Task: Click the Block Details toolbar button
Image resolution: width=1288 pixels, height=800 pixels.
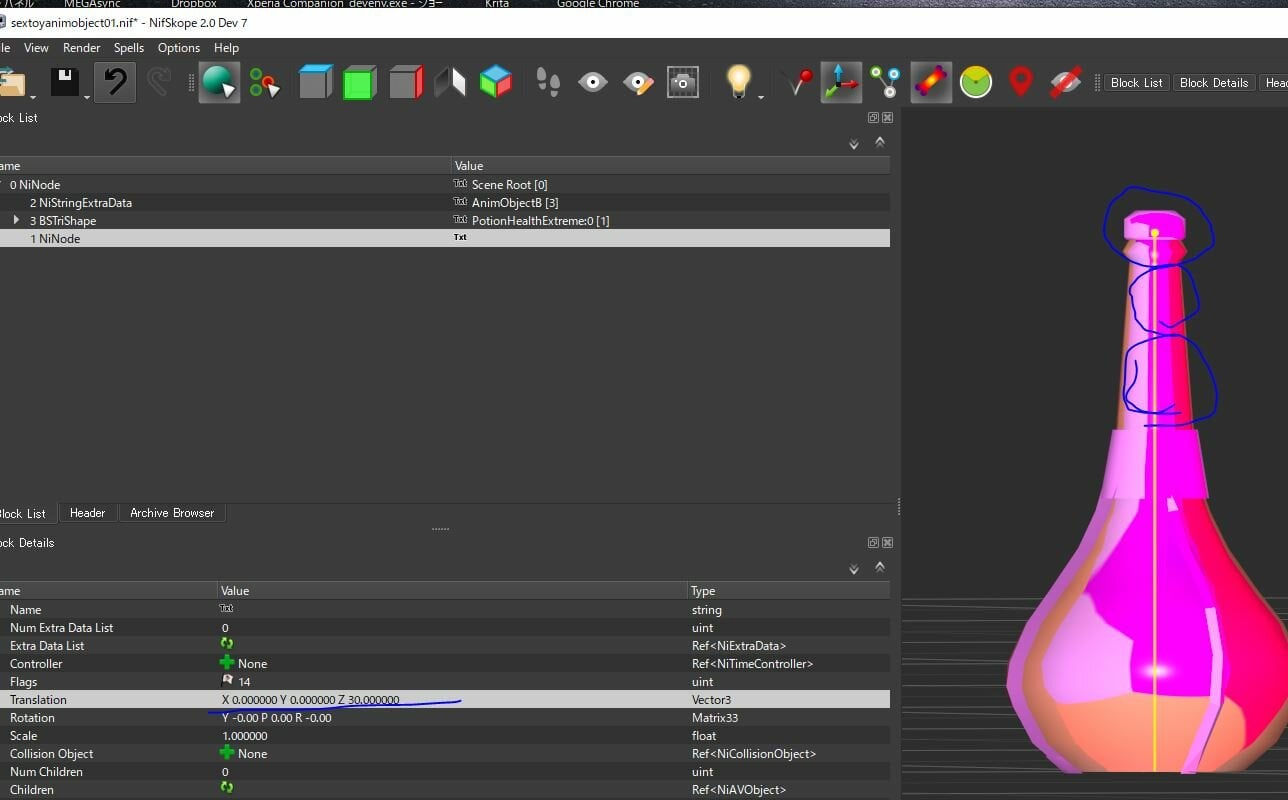Action: click(1214, 83)
